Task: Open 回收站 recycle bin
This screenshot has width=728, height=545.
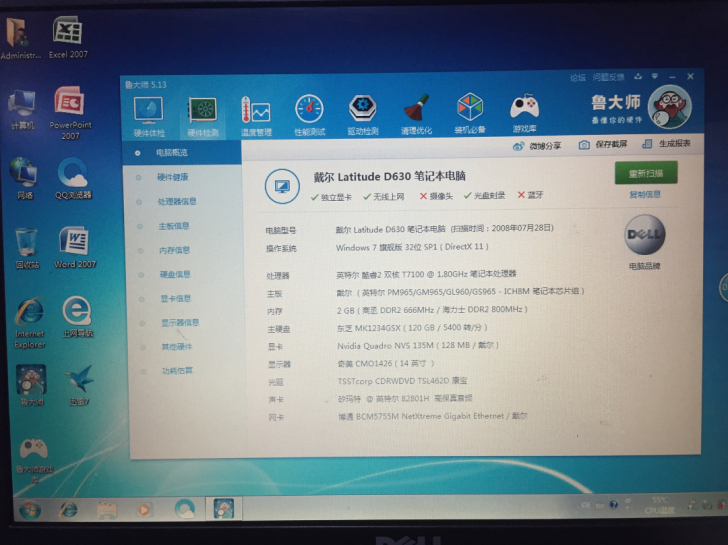Action: [x=27, y=248]
